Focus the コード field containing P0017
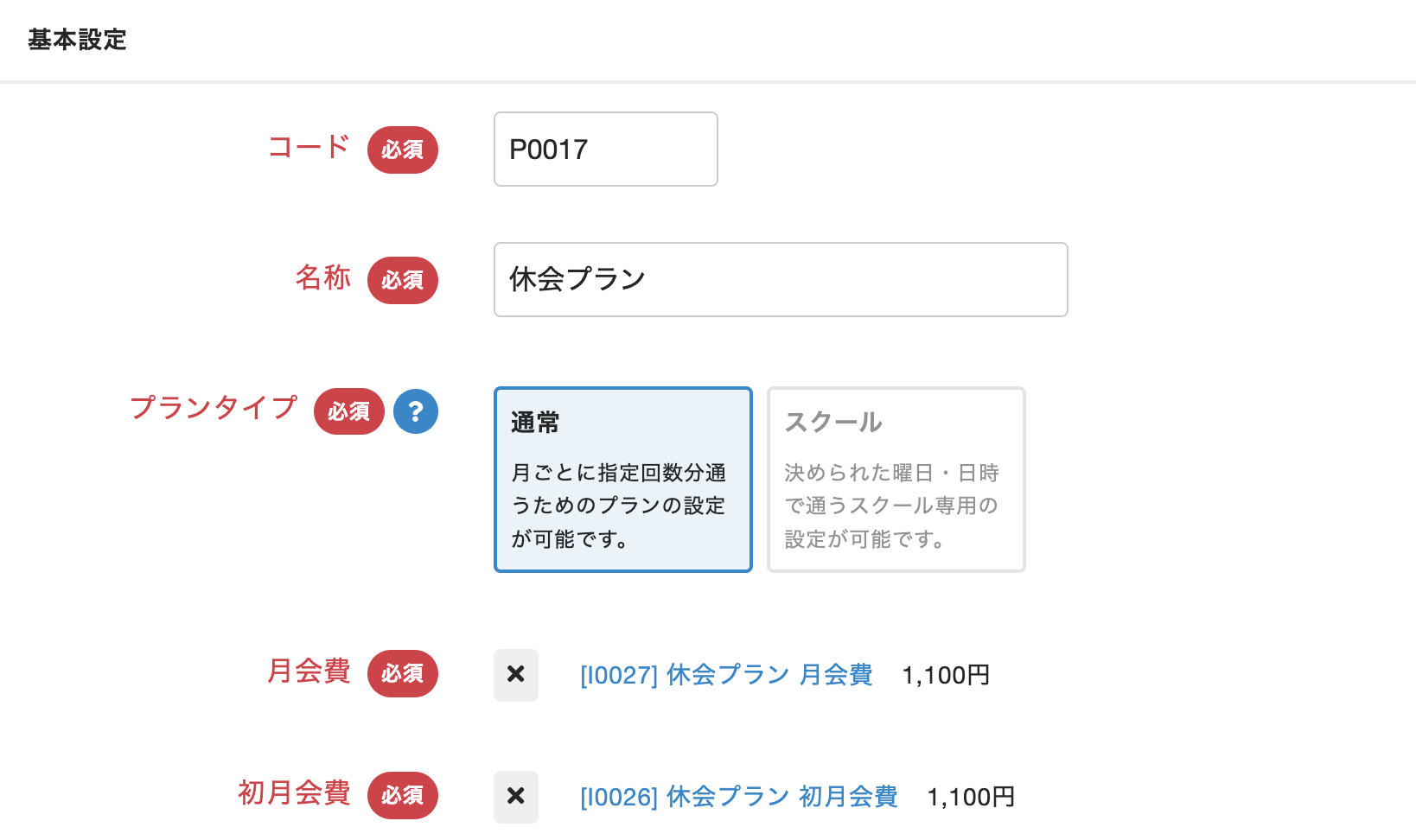This screenshot has width=1416, height=840. coord(605,150)
